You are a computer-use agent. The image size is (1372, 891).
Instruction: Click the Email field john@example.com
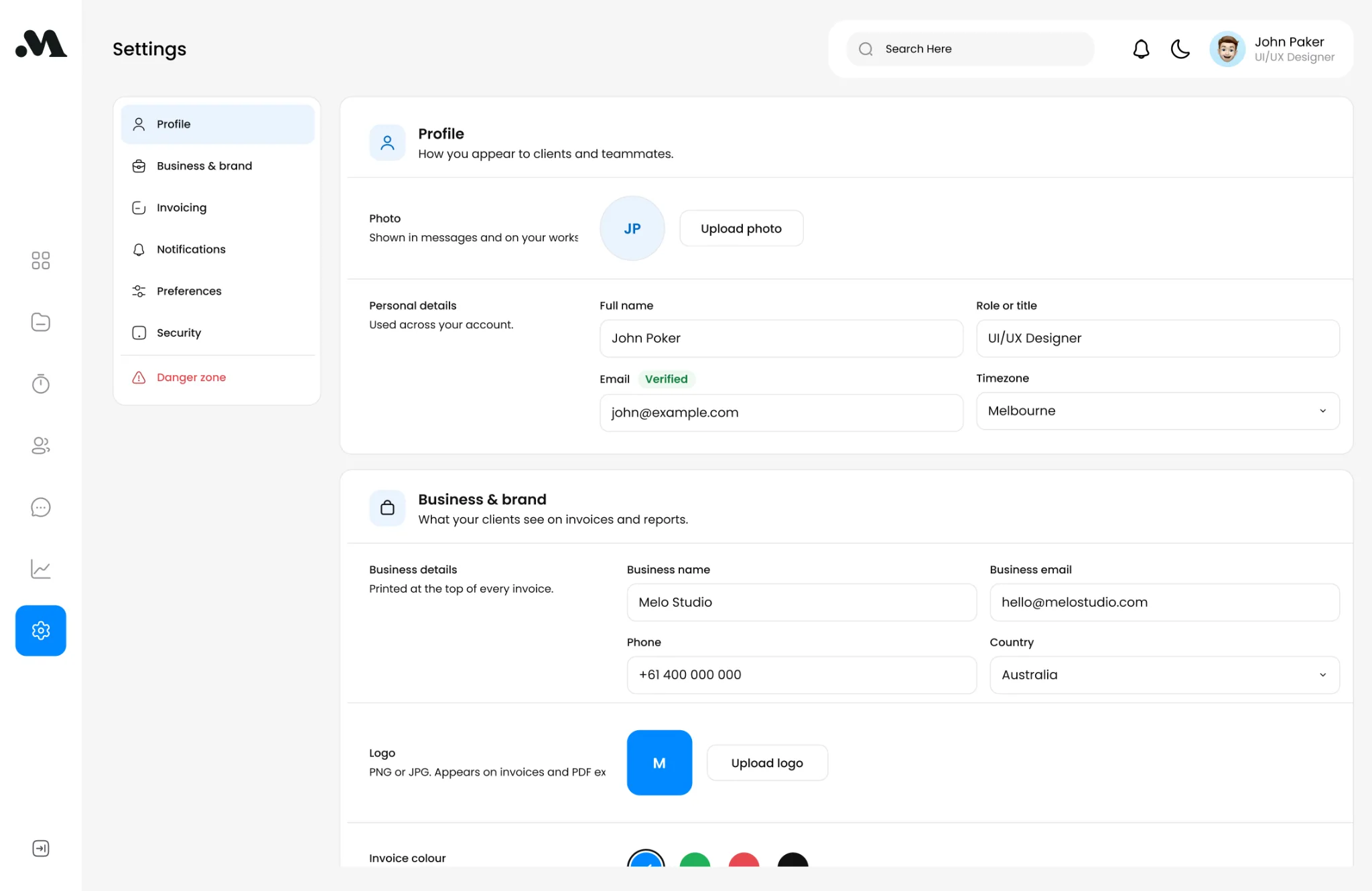[781, 413]
